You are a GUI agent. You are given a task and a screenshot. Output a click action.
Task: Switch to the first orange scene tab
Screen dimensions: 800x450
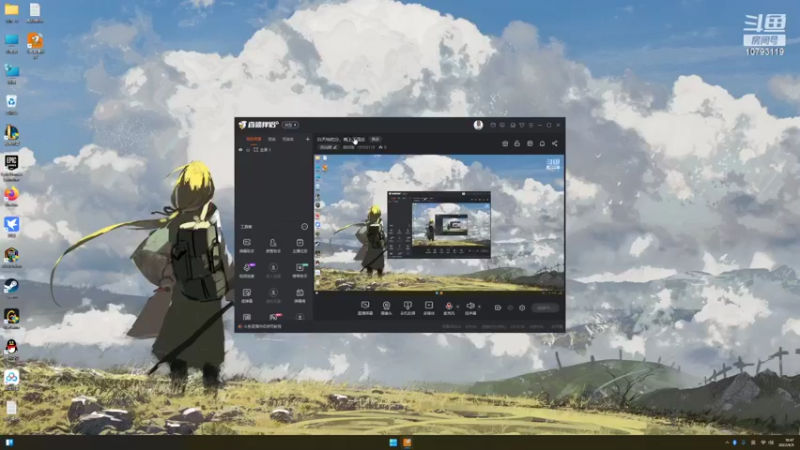pyautogui.click(x=254, y=139)
